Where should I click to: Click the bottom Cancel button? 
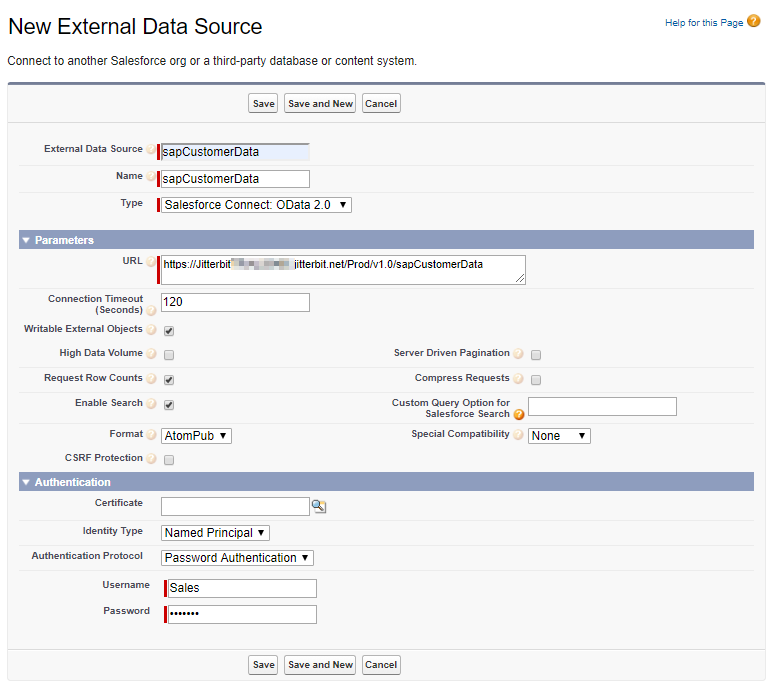381,664
